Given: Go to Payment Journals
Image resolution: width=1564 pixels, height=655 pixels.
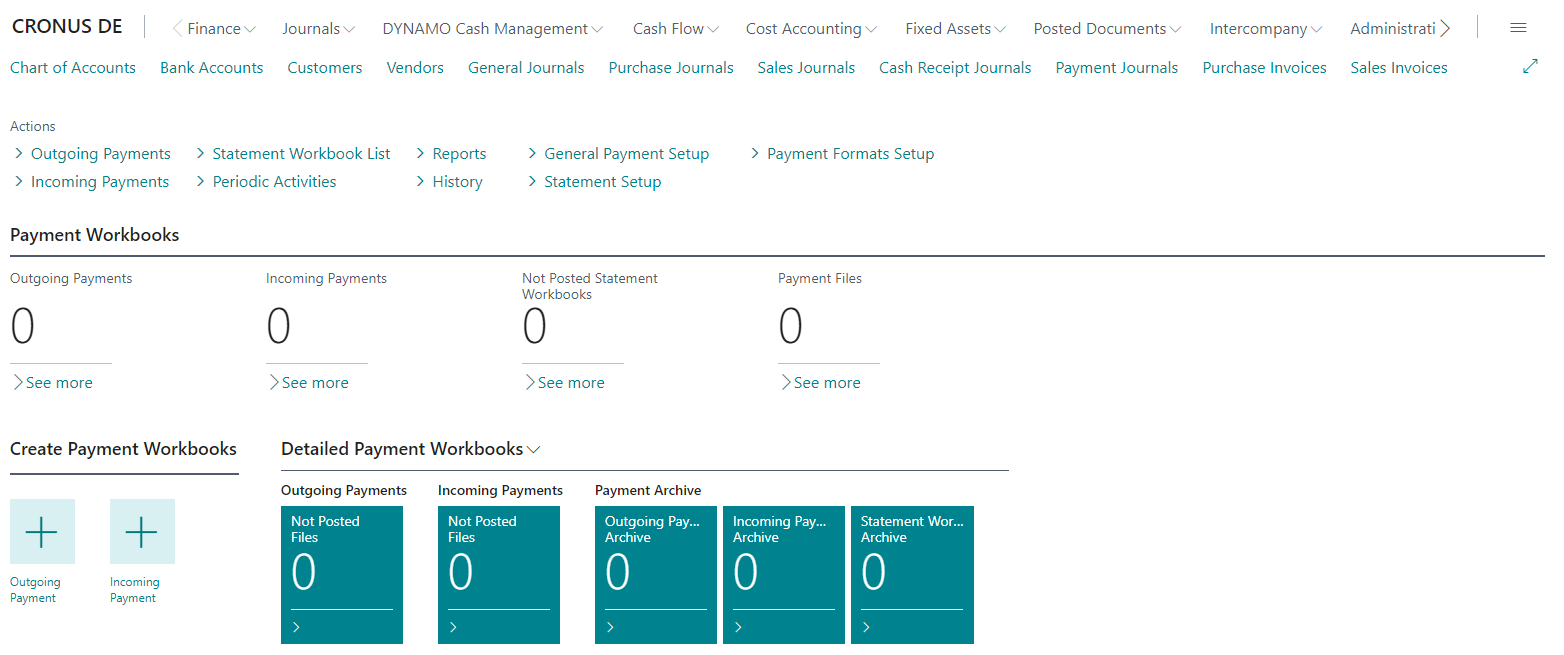Looking at the screenshot, I should (1117, 68).
